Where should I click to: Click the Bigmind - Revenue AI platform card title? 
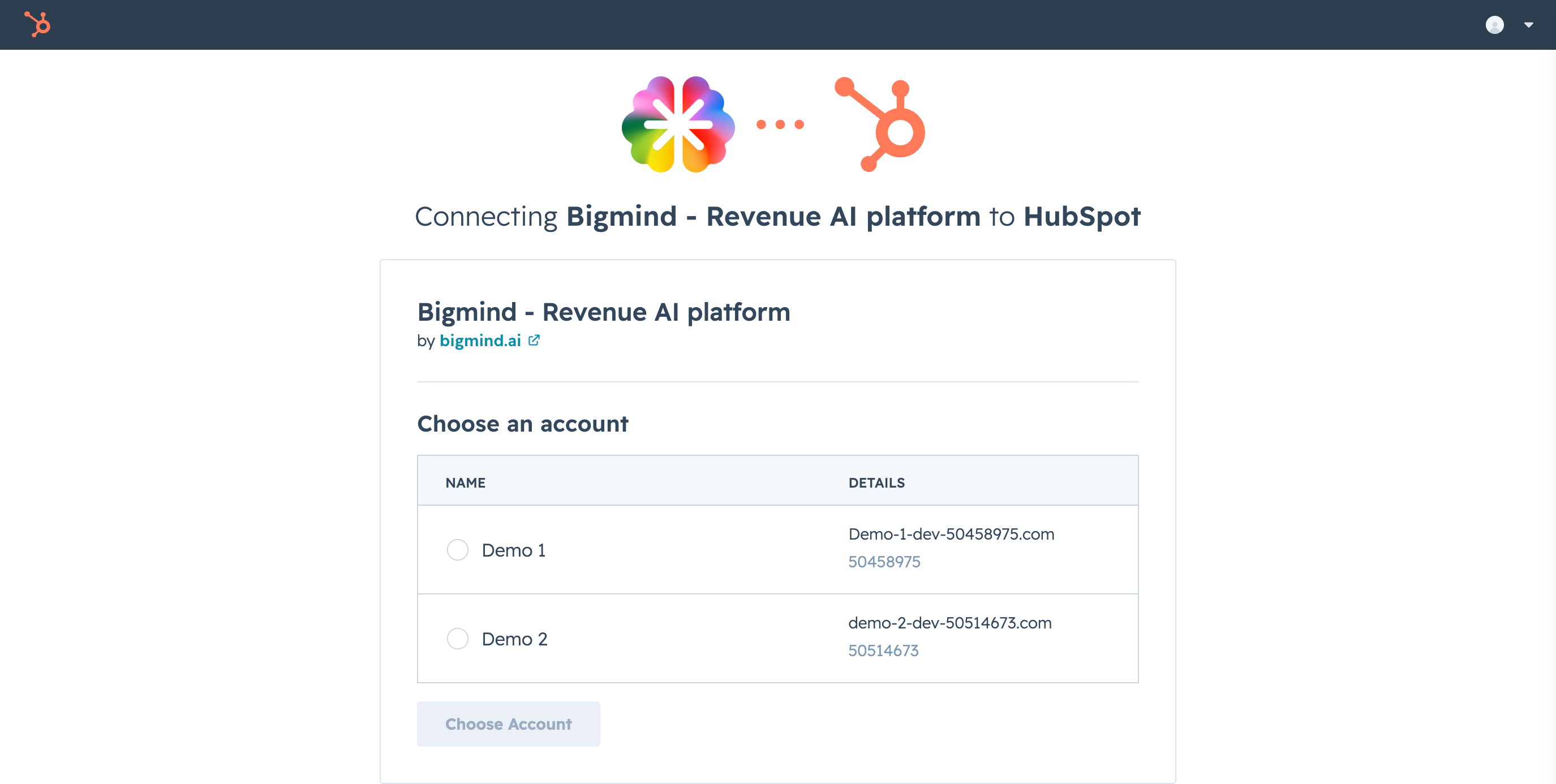click(x=603, y=312)
